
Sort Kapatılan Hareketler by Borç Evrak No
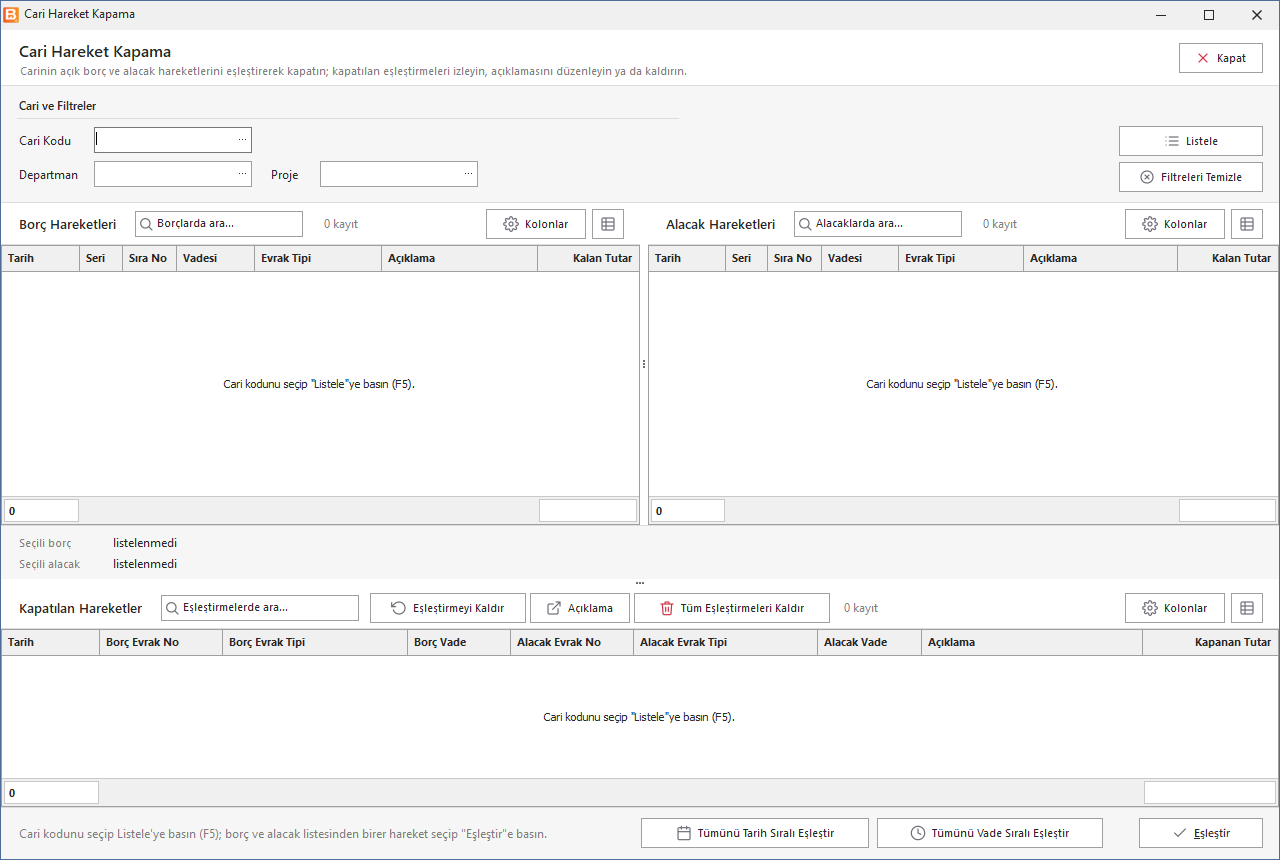[161, 642]
